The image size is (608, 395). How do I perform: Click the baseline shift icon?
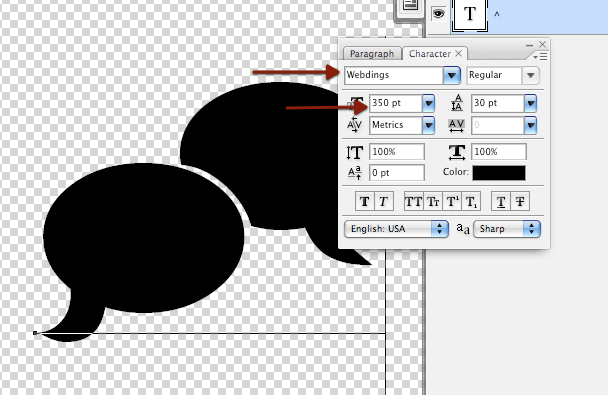(354, 173)
